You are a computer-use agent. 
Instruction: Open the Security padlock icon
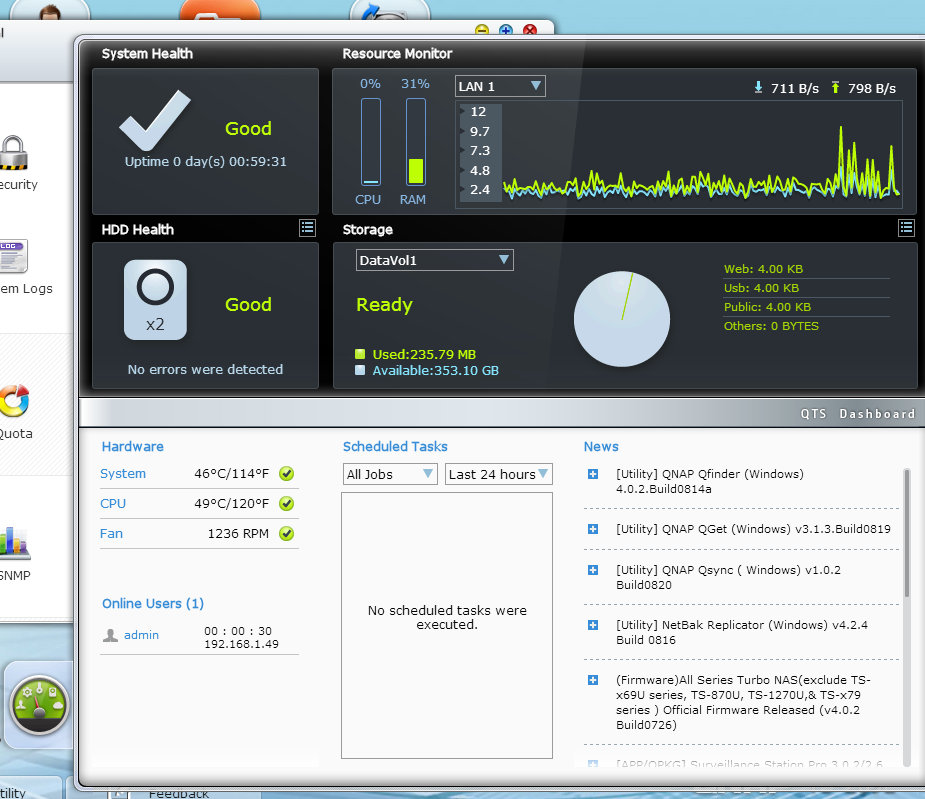coord(14,153)
